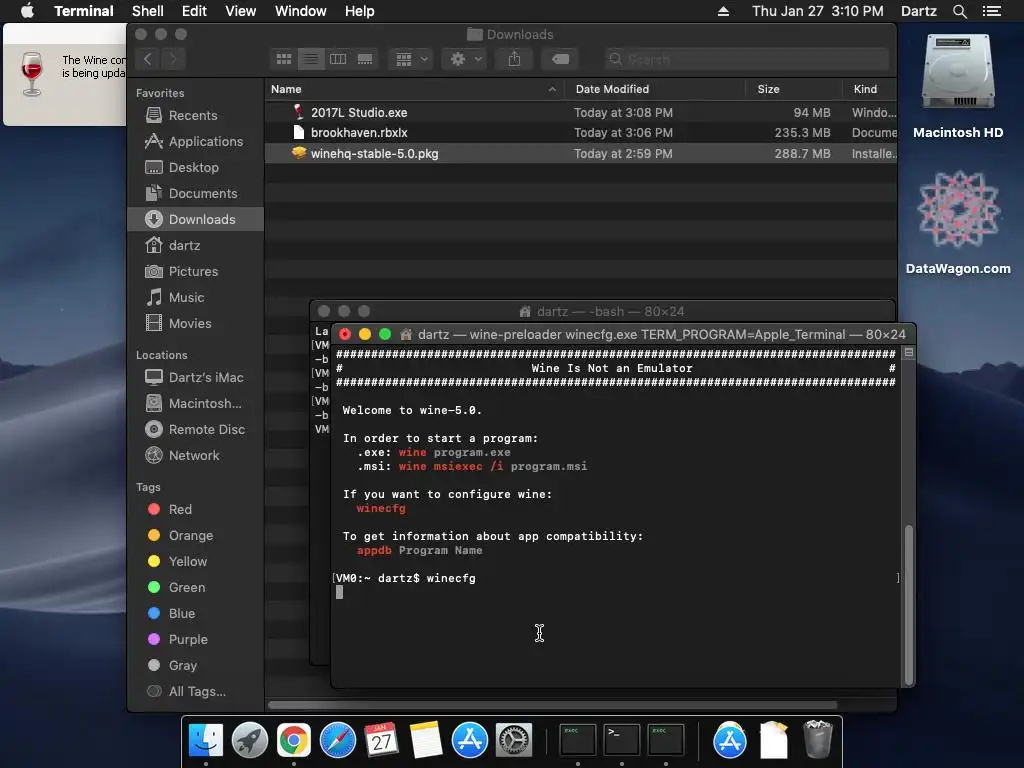This screenshot has width=1024, height=768.
Task: Switch Finder to gallery view
Action: [x=364, y=59]
